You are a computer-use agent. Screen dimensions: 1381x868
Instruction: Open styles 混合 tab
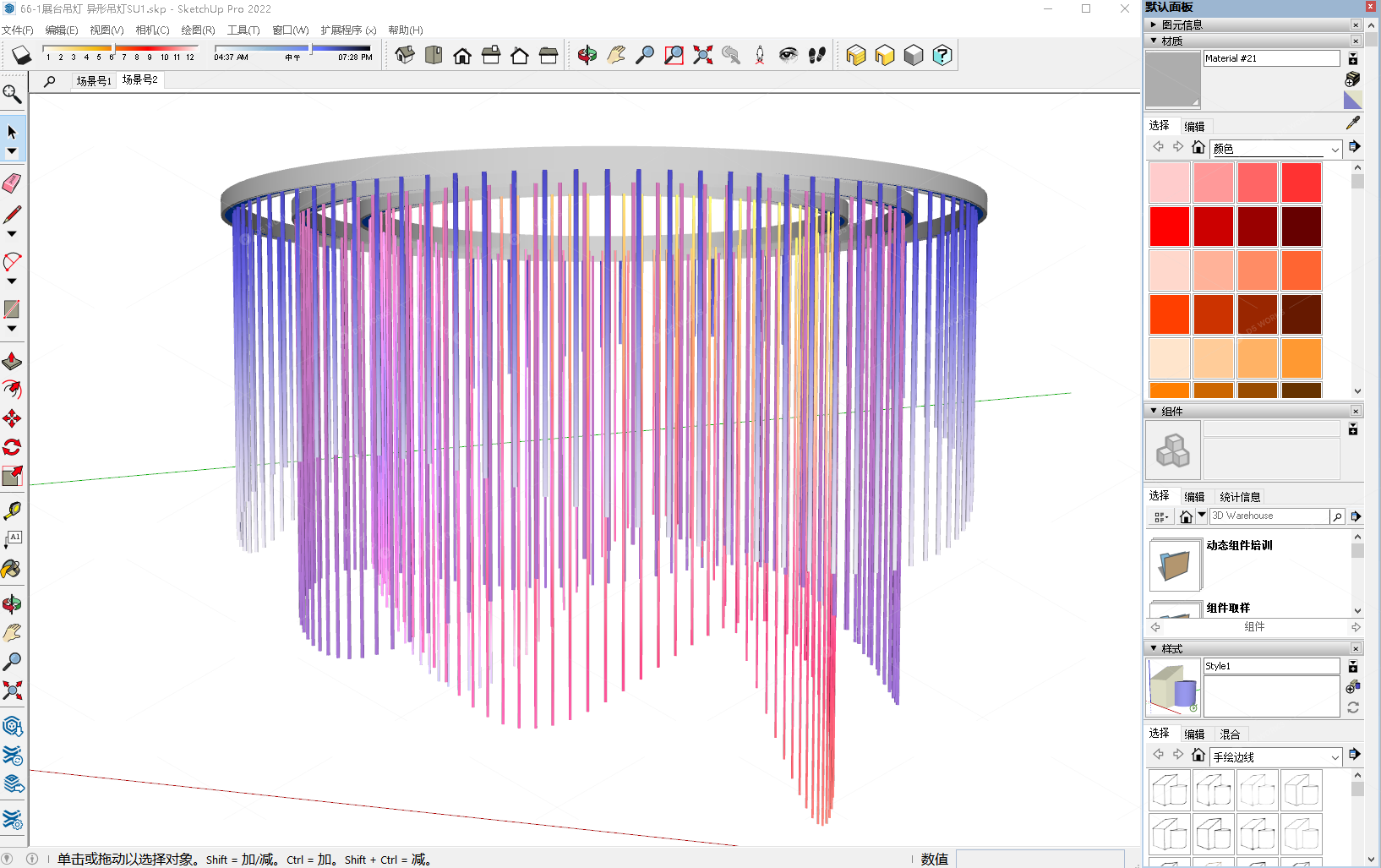pos(1230,734)
